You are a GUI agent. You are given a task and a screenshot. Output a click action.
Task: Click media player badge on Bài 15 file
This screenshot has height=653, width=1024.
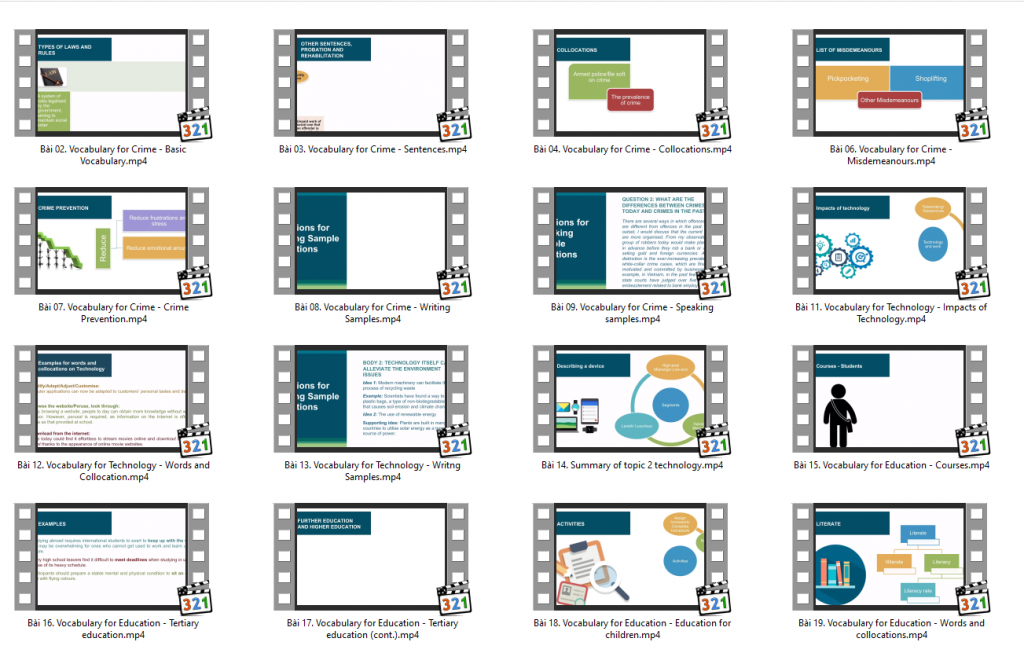tap(973, 440)
